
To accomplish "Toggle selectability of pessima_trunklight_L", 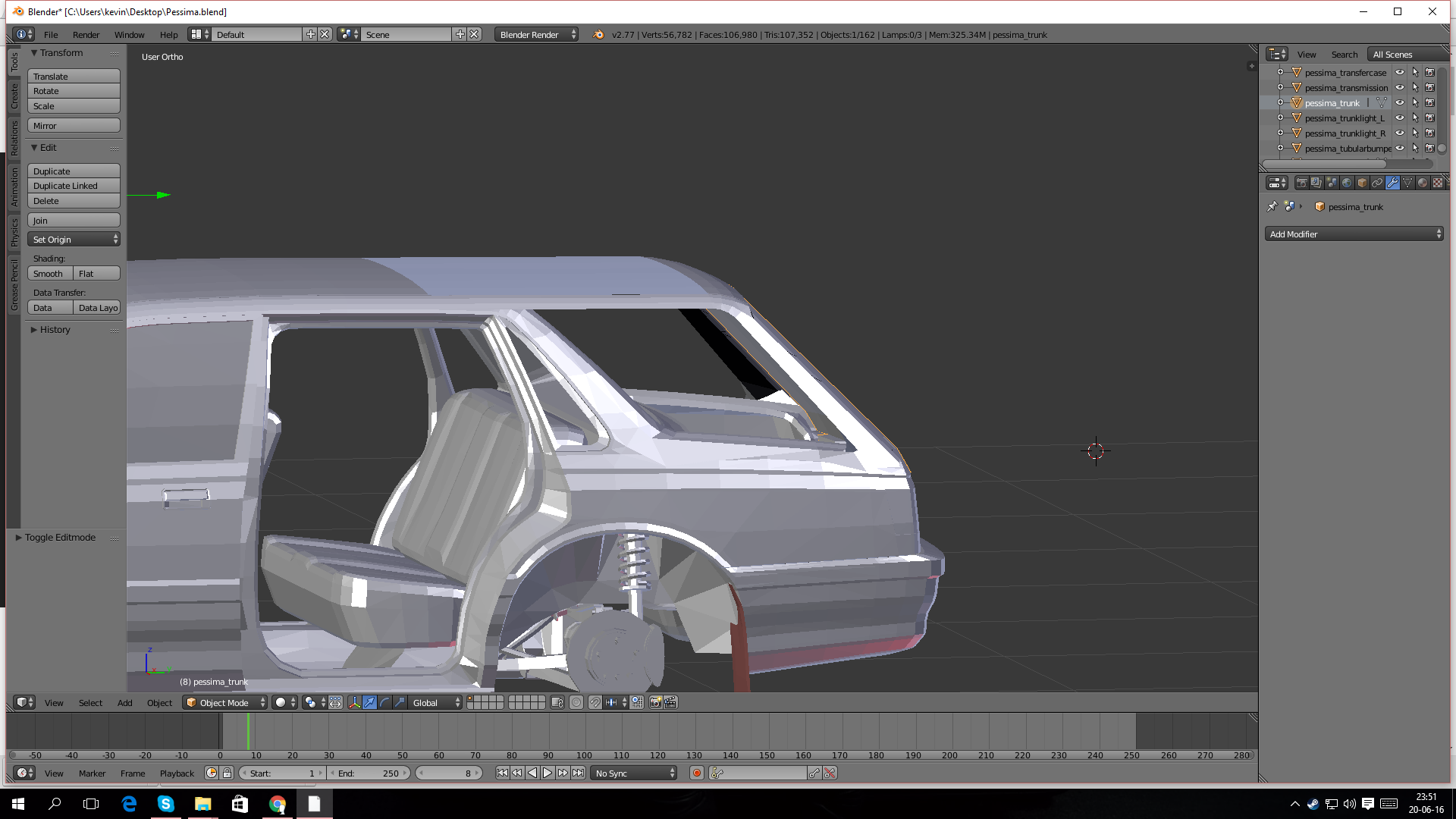I will (x=1415, y=118).
